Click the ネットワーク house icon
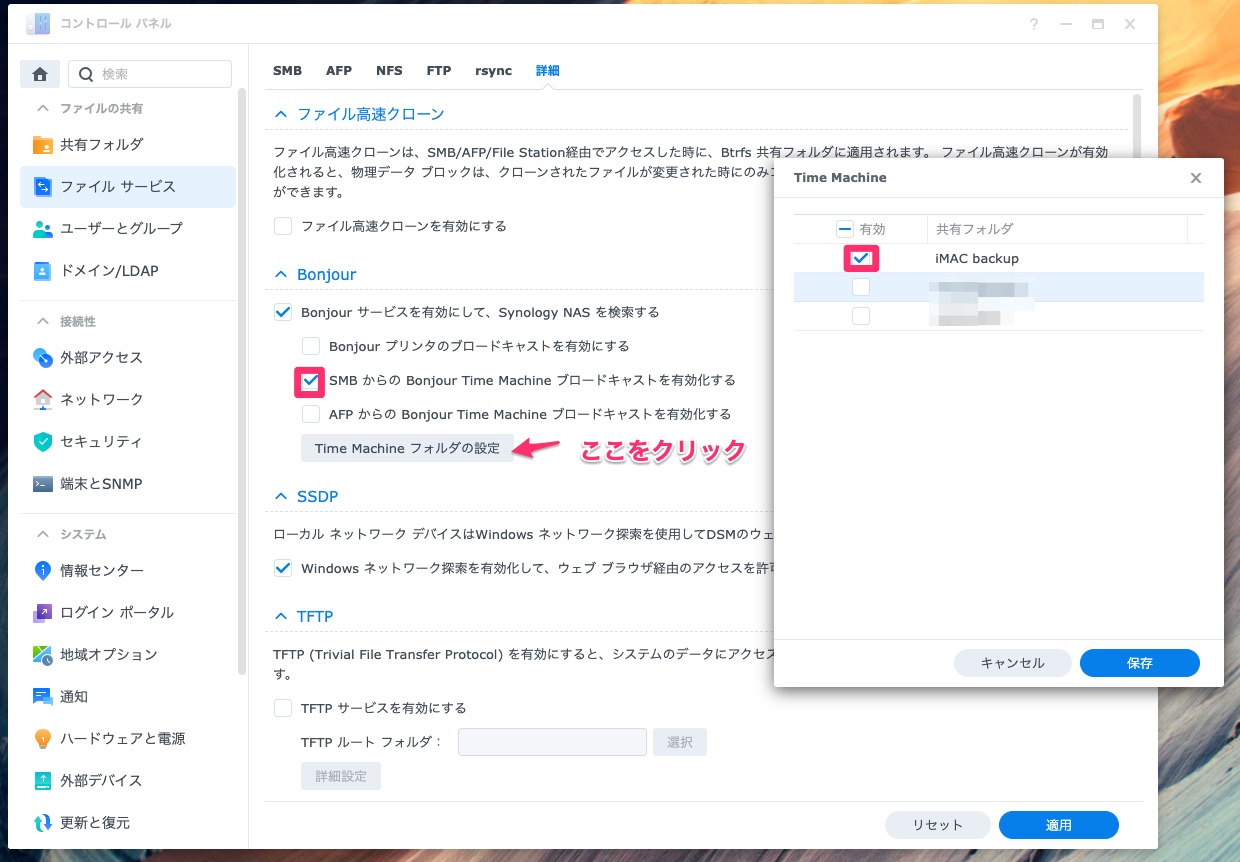The width and height of the screenshot is (1240, 862). coord(43,399)
